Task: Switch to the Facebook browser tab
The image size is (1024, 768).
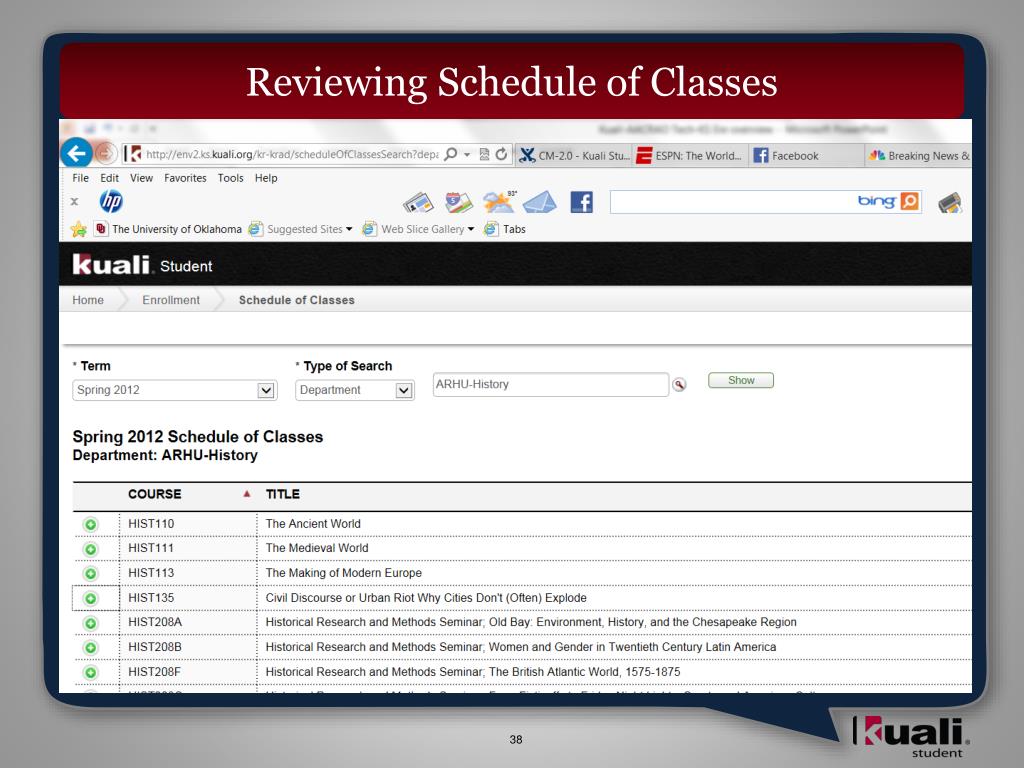Action: click(x=807, y=155)
